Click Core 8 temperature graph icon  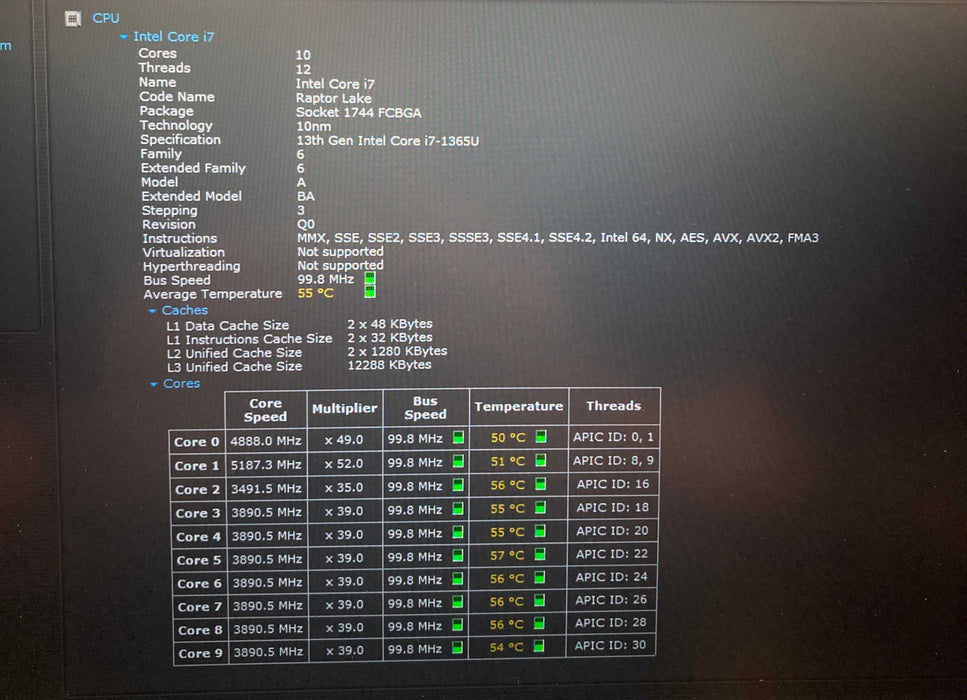point(539,624)
